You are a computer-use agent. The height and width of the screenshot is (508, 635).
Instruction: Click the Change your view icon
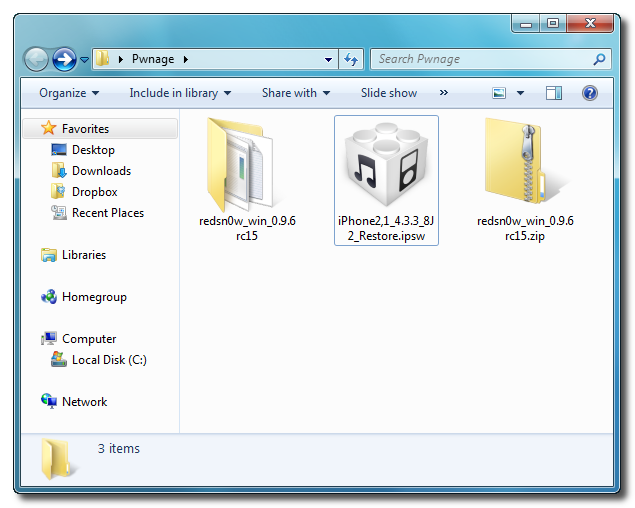pyautogui.click(x=500, y=93)
